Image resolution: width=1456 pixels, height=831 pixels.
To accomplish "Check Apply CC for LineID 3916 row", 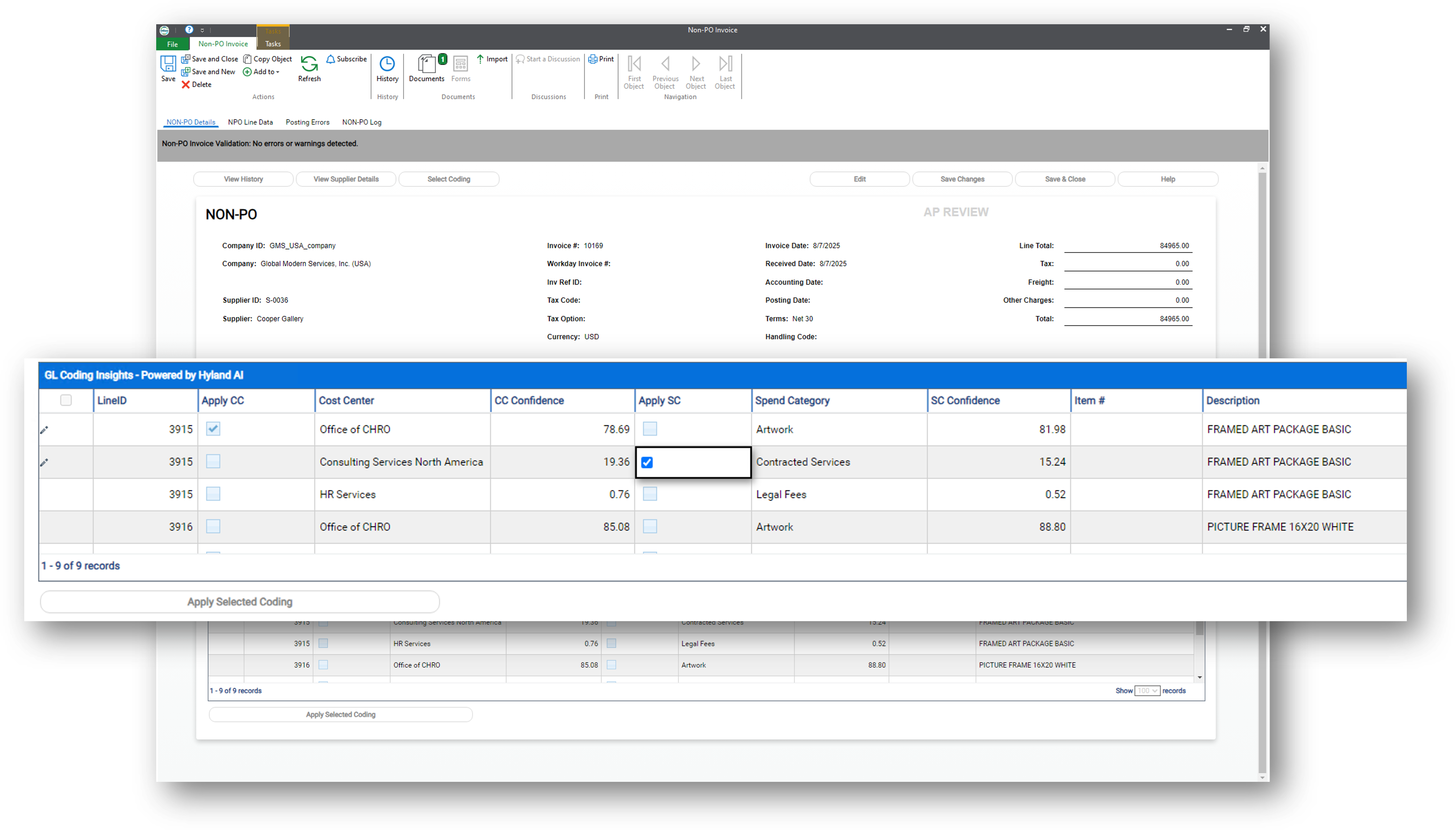I will click(x=213, y=526).
